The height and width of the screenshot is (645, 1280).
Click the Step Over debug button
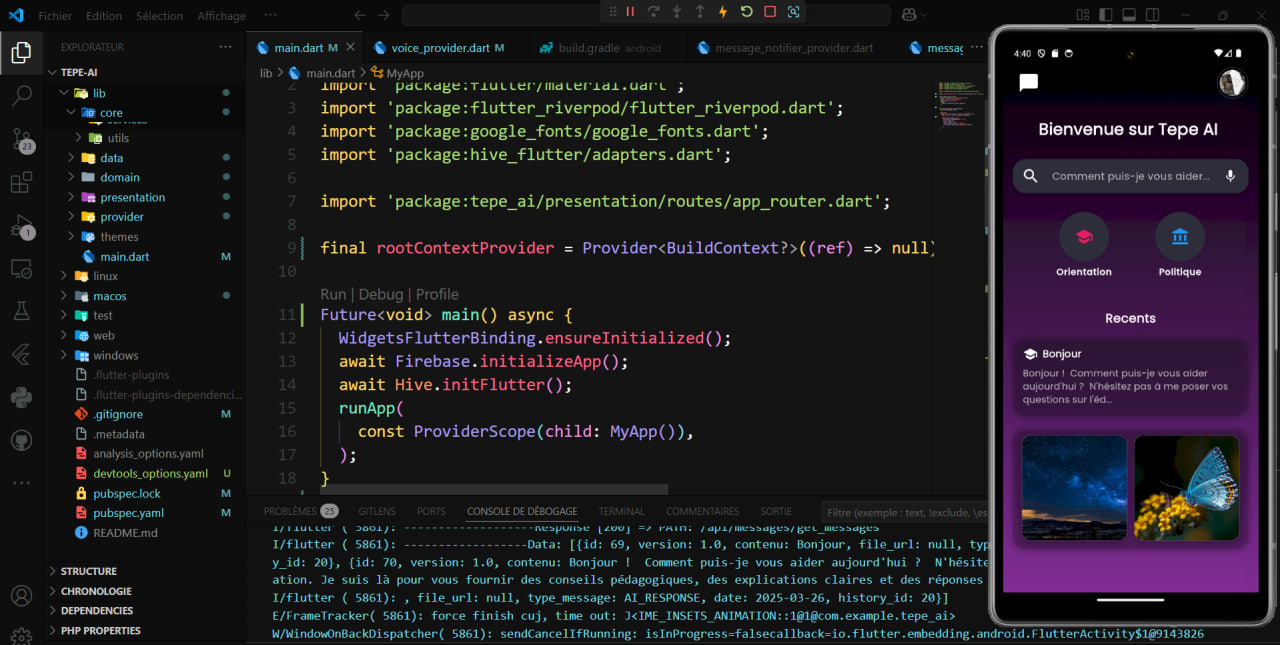click(653, 12)
